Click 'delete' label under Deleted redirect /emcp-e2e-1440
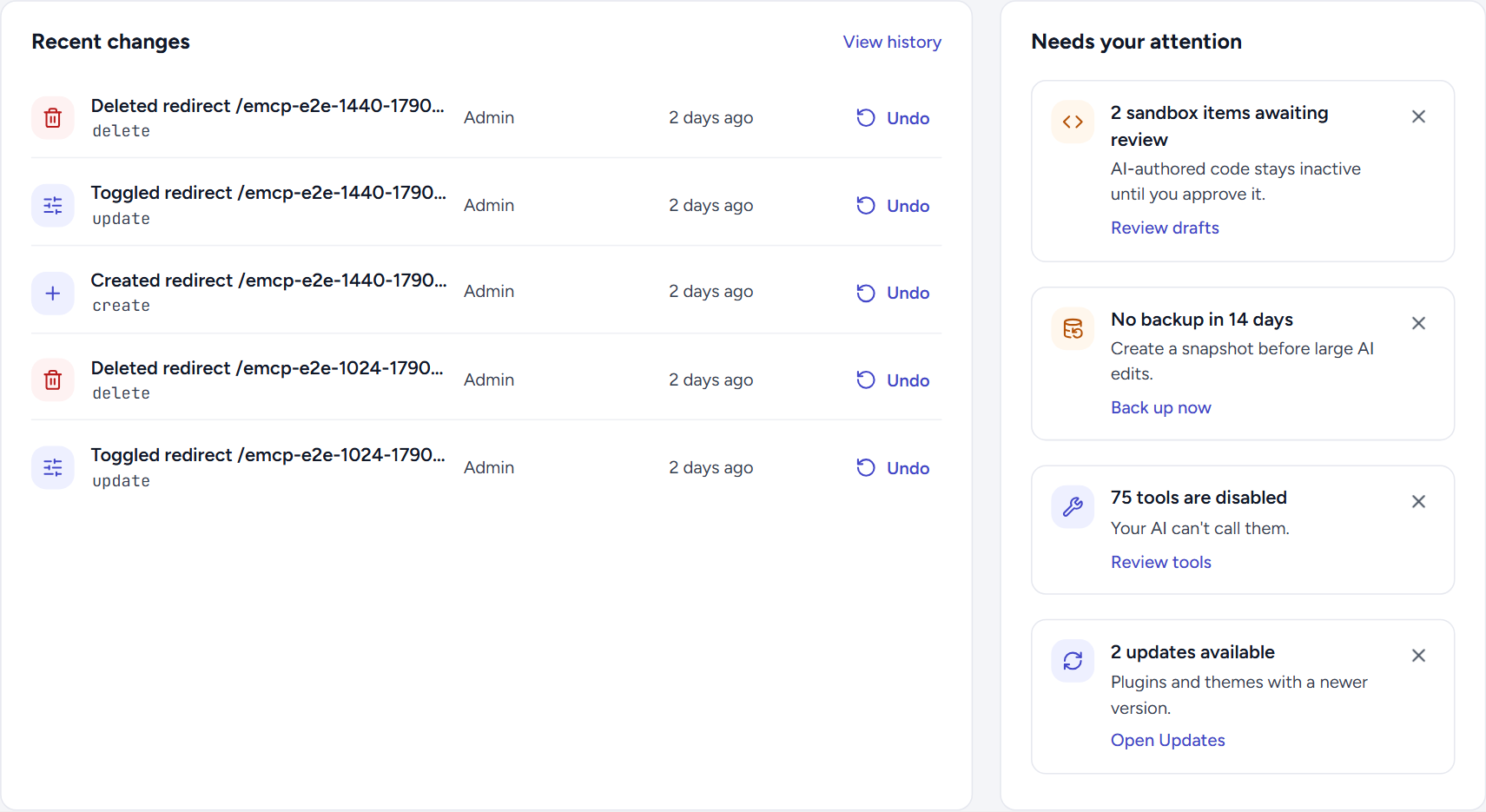1486x812 pixels. (121, 131)
